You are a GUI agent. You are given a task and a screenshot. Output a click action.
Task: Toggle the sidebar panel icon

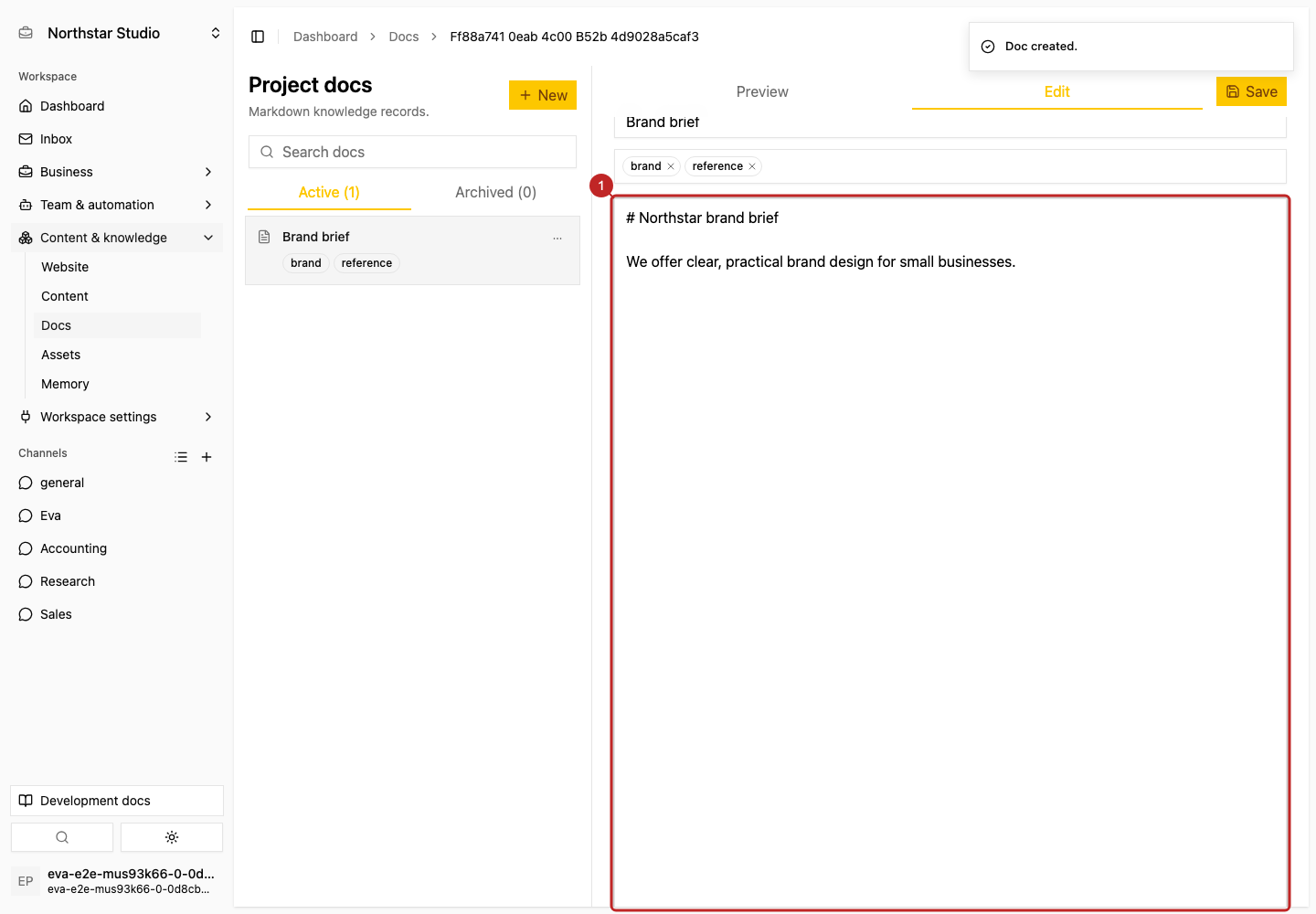[258, 37]
